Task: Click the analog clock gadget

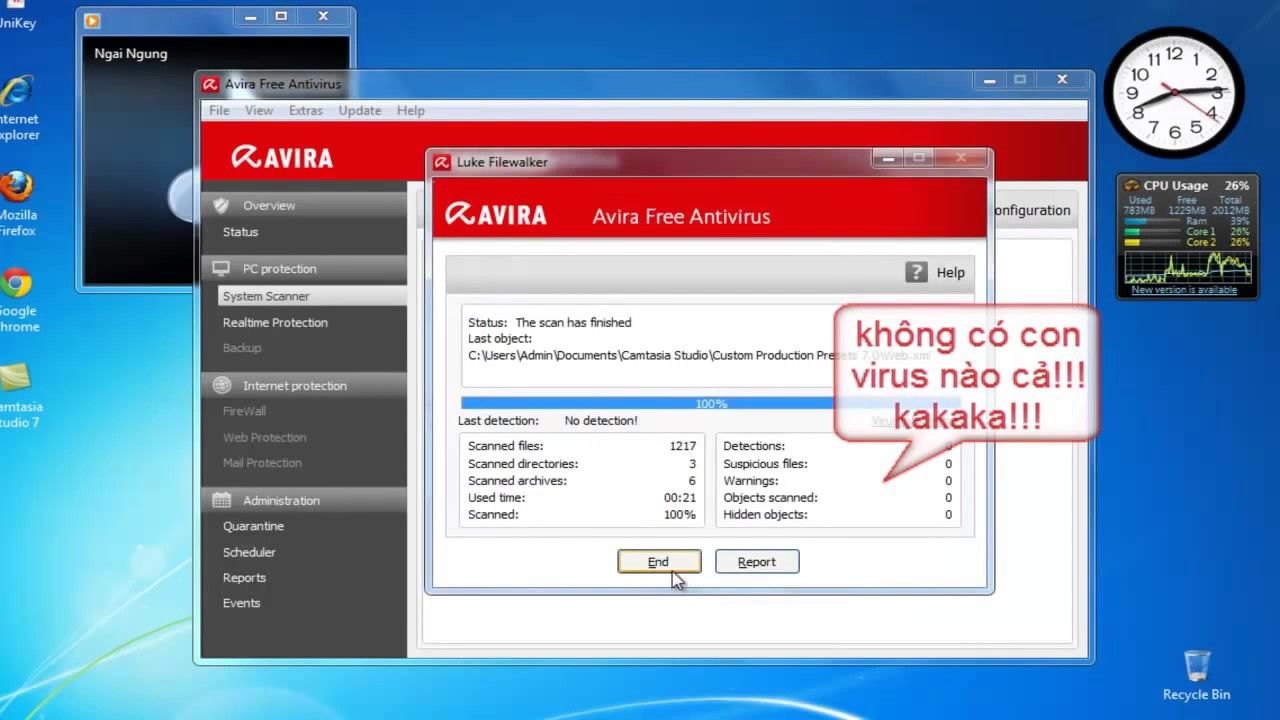Action: [1174, 92]
